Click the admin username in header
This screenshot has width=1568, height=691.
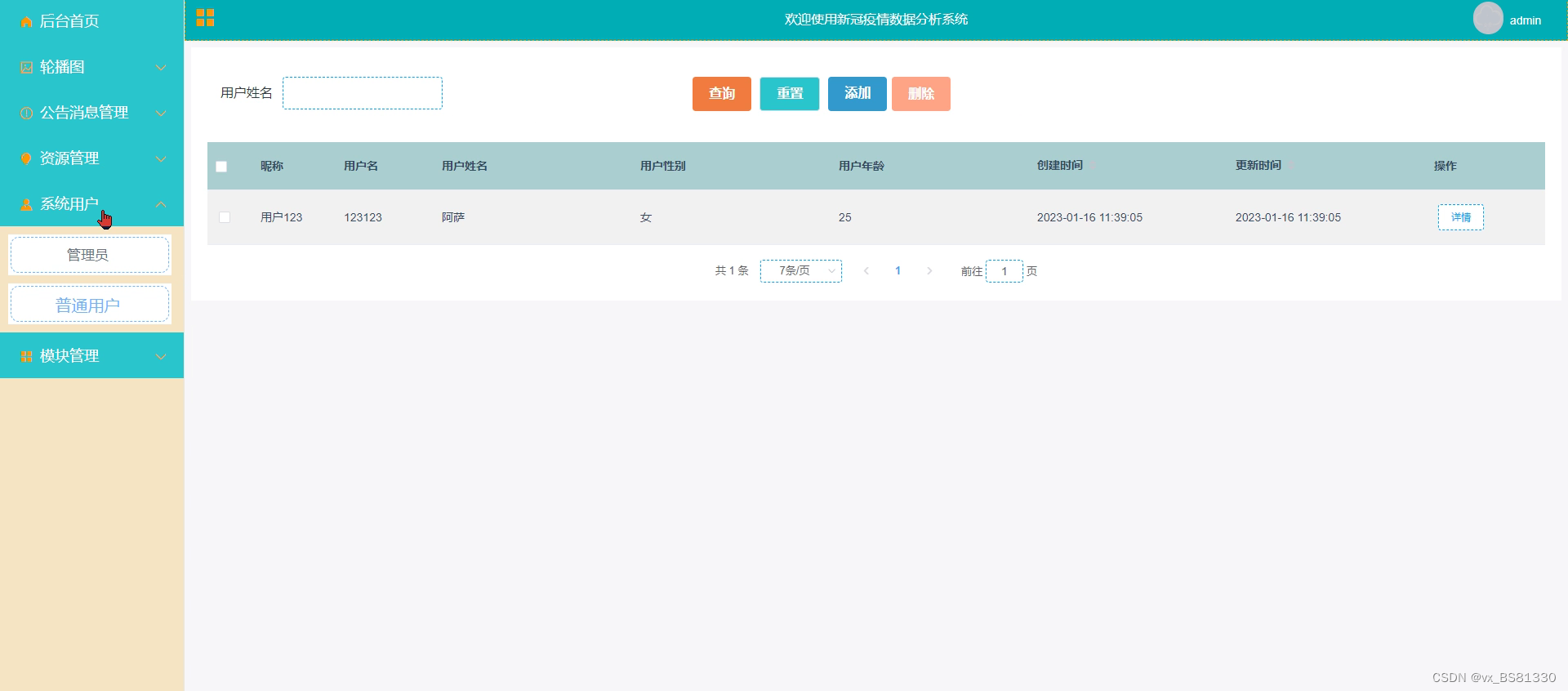(1526, 20)
